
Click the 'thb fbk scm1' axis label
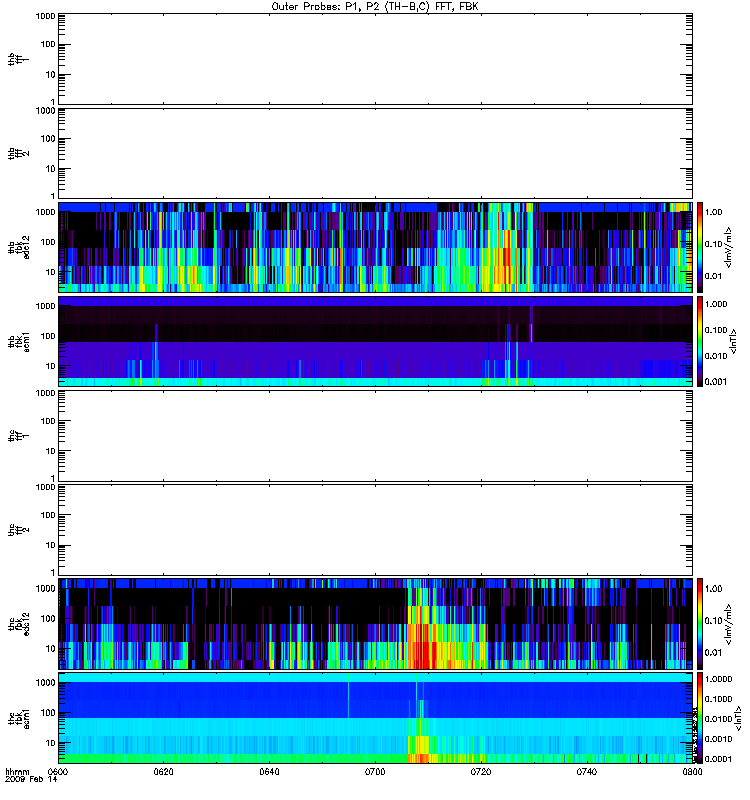[x=18, y=341]
